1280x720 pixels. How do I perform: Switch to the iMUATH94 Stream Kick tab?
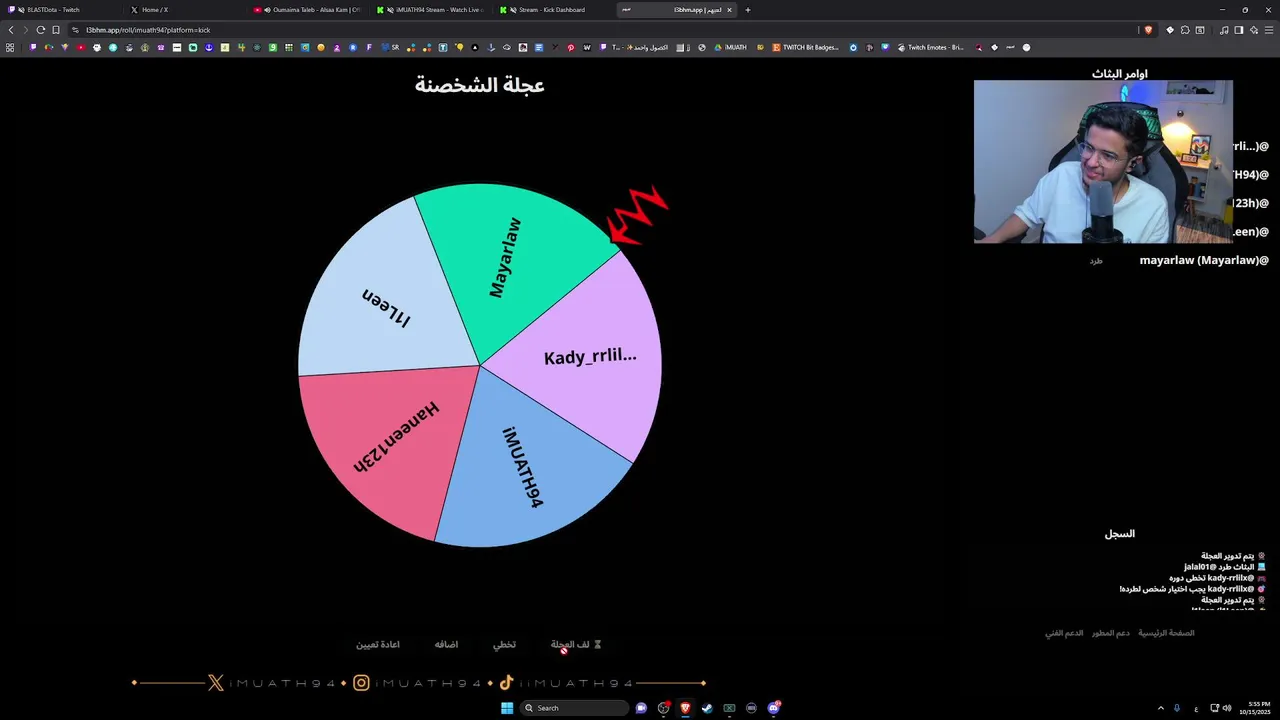point(430,10)
